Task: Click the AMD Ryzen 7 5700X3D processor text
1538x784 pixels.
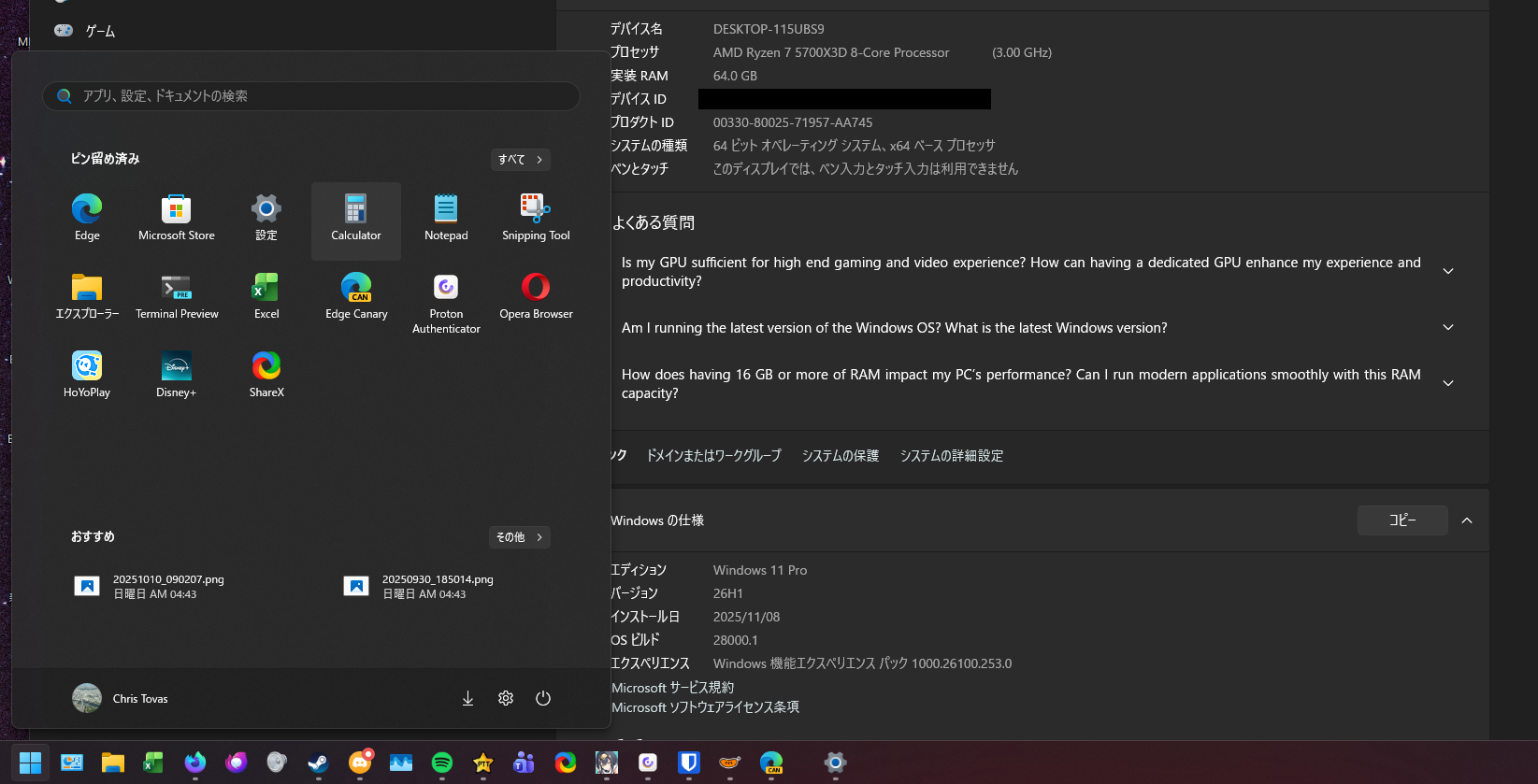Action: (x=831, y=52)
